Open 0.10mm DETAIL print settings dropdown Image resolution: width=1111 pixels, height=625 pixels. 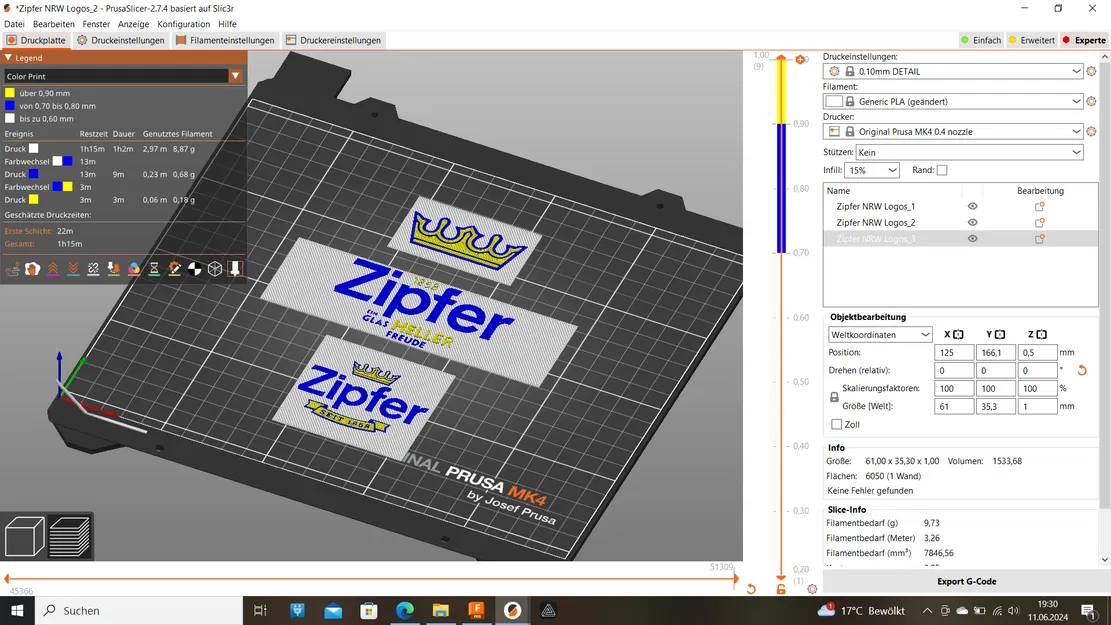click(x=953, y=72)
